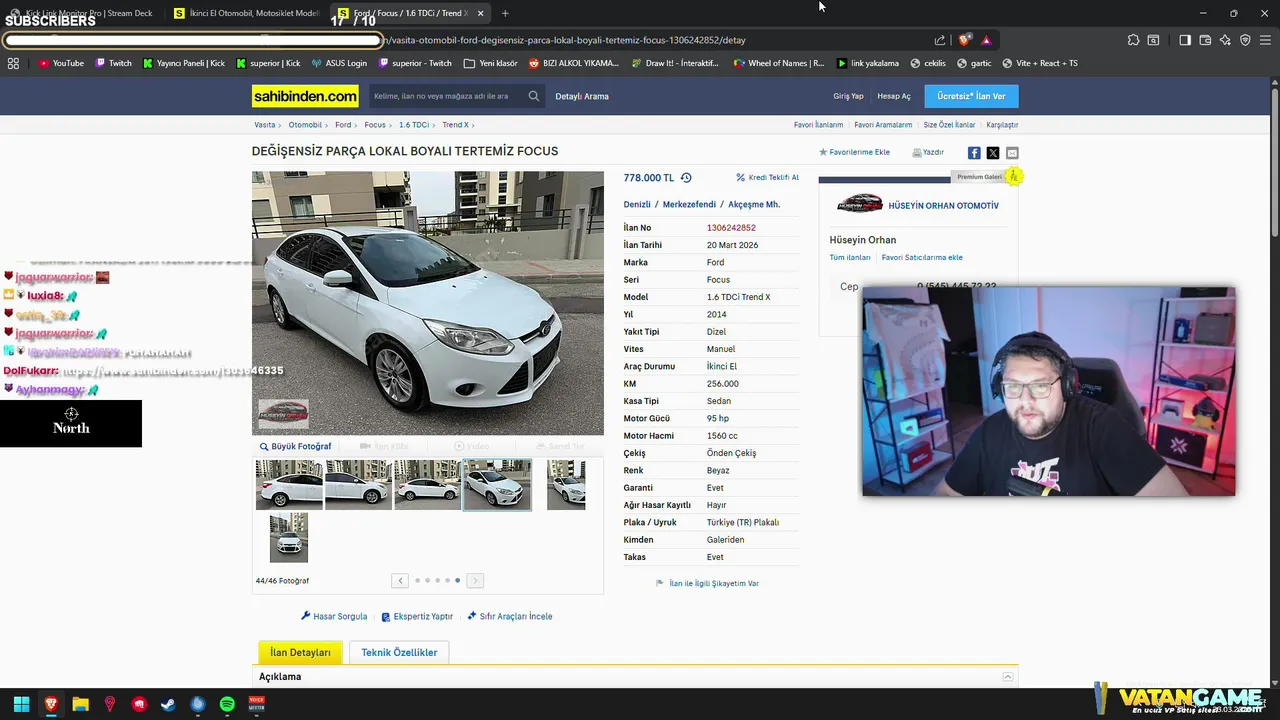This screenshot has width=1280, height=720.
Task: Click Denizli location link
Action: click(x=637, y=204)
